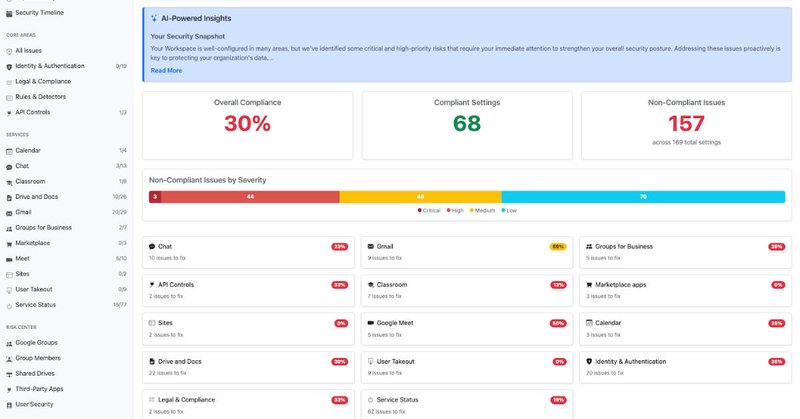Click camera icon on Google Meet card
This screenshot has width=800, height=419.
[370, 323]
